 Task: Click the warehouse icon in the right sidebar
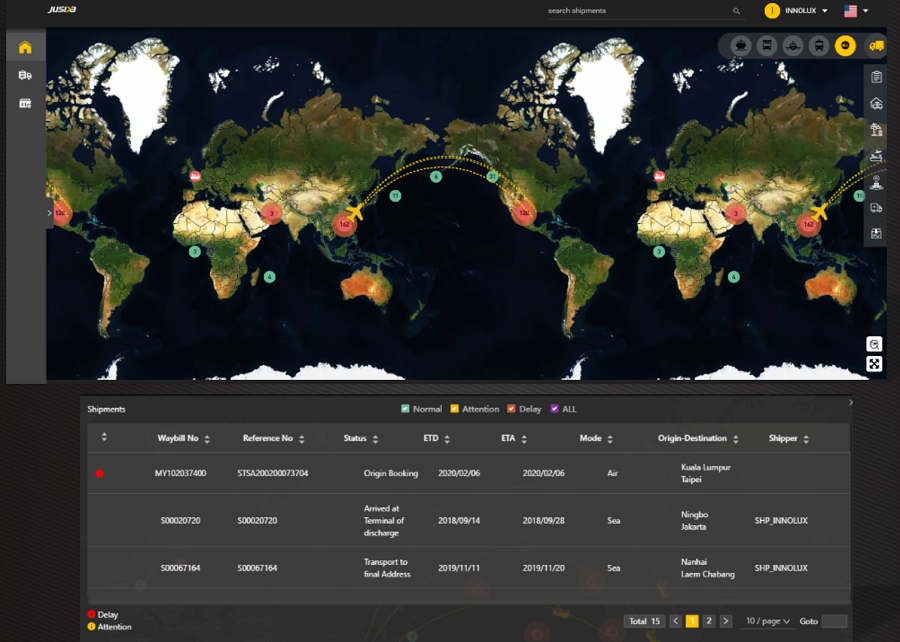876,102
